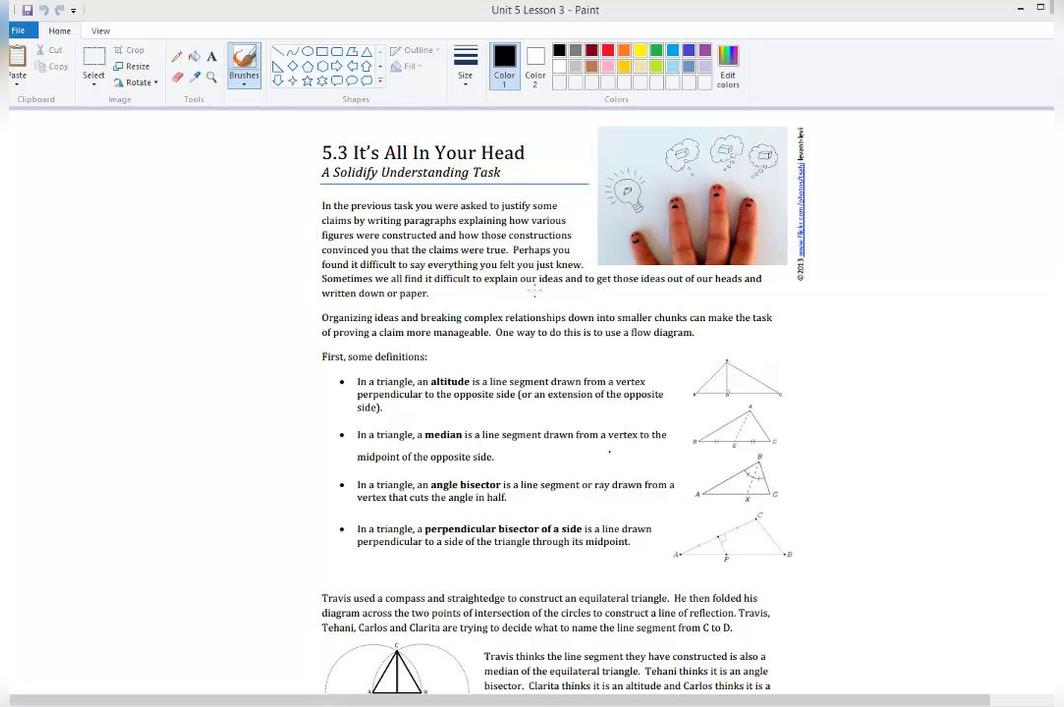Choose the Right arrow shape
The image size is (1064, 707).
337,66
